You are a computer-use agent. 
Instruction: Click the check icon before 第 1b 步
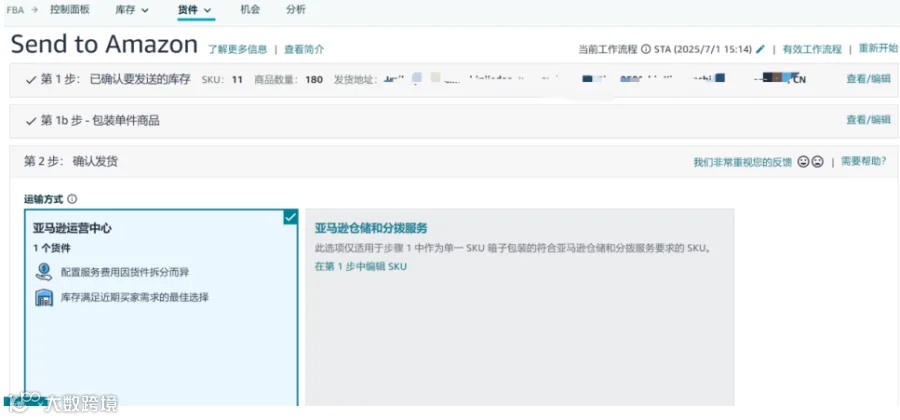click(31, 120)
